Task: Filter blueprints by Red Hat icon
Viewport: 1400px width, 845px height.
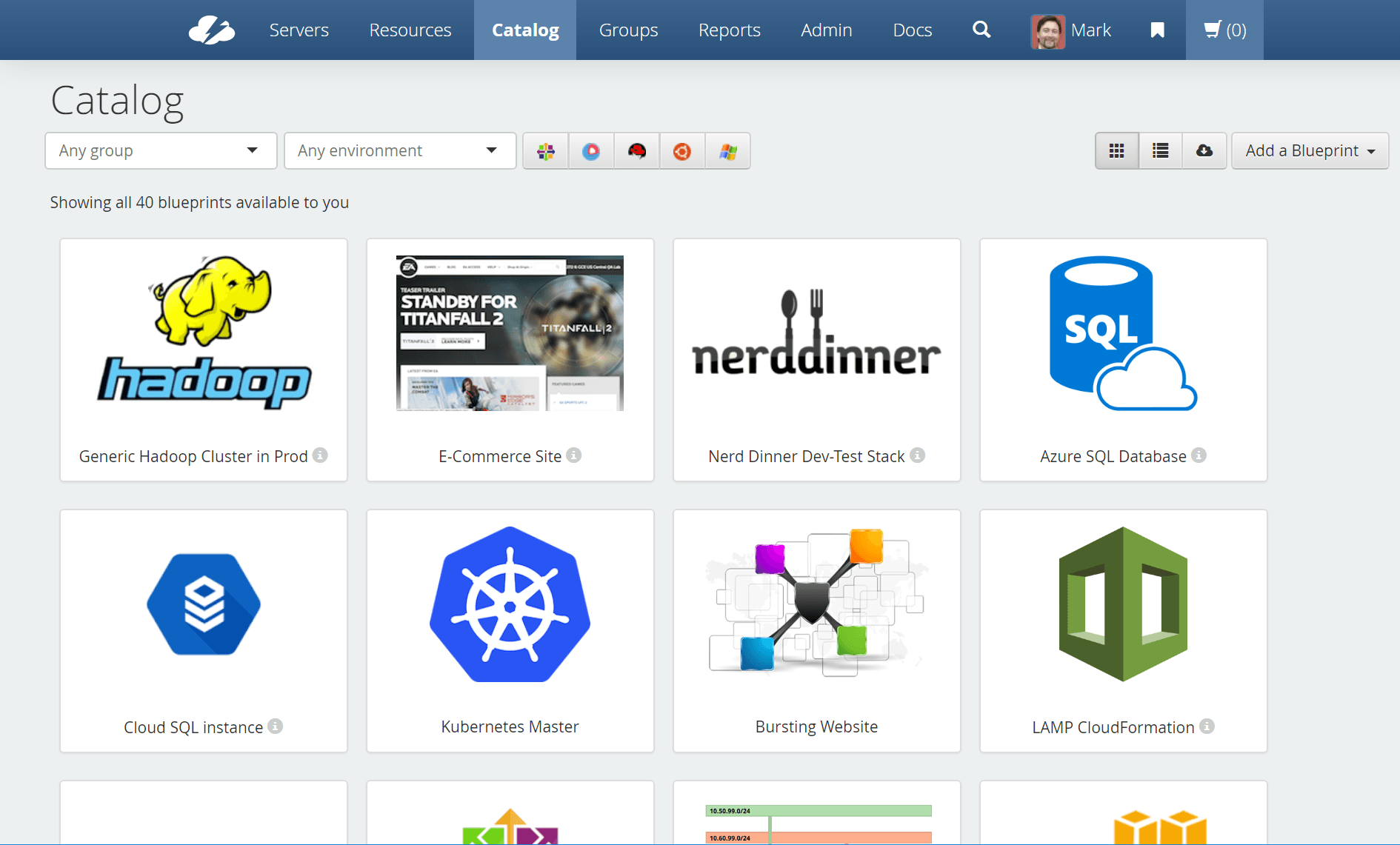Action: (637, 151)
